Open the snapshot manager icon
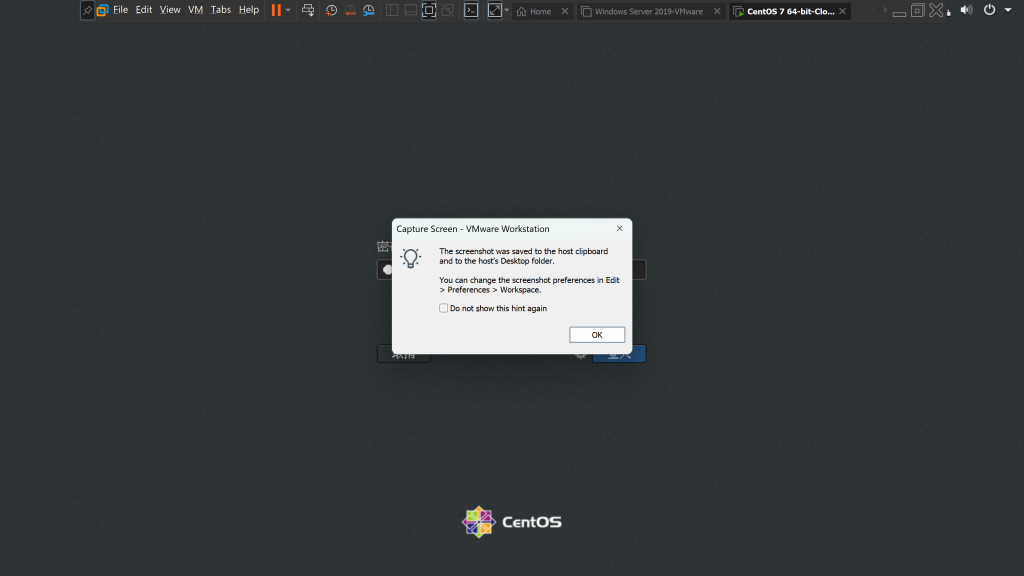 coord(368,10)
